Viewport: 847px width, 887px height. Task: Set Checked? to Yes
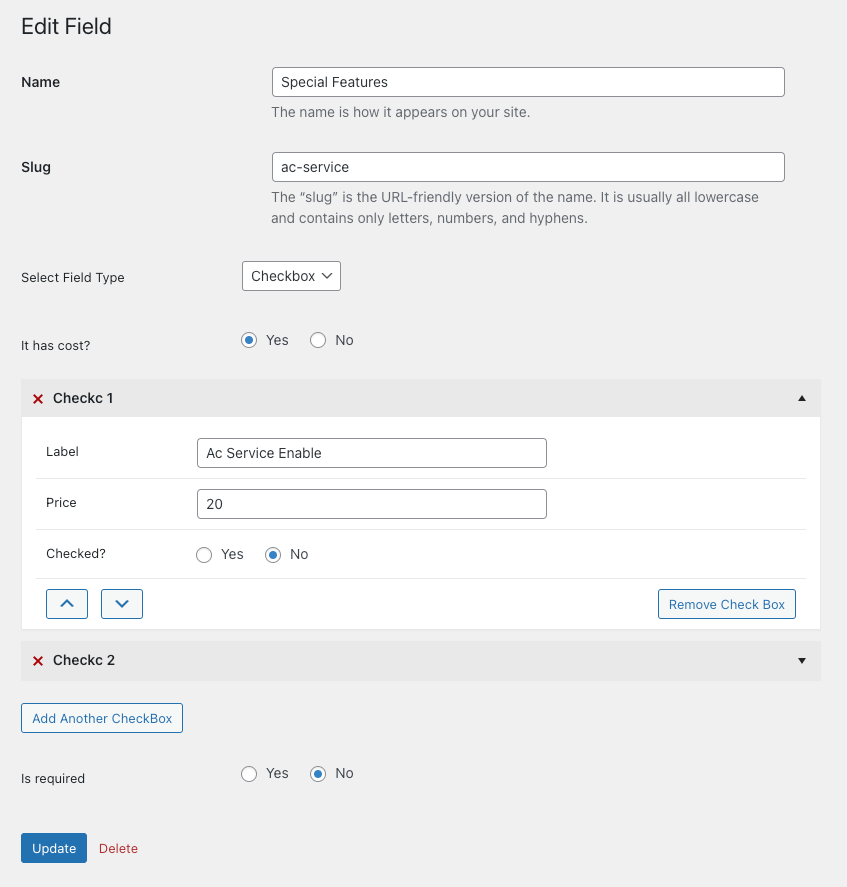204,554
